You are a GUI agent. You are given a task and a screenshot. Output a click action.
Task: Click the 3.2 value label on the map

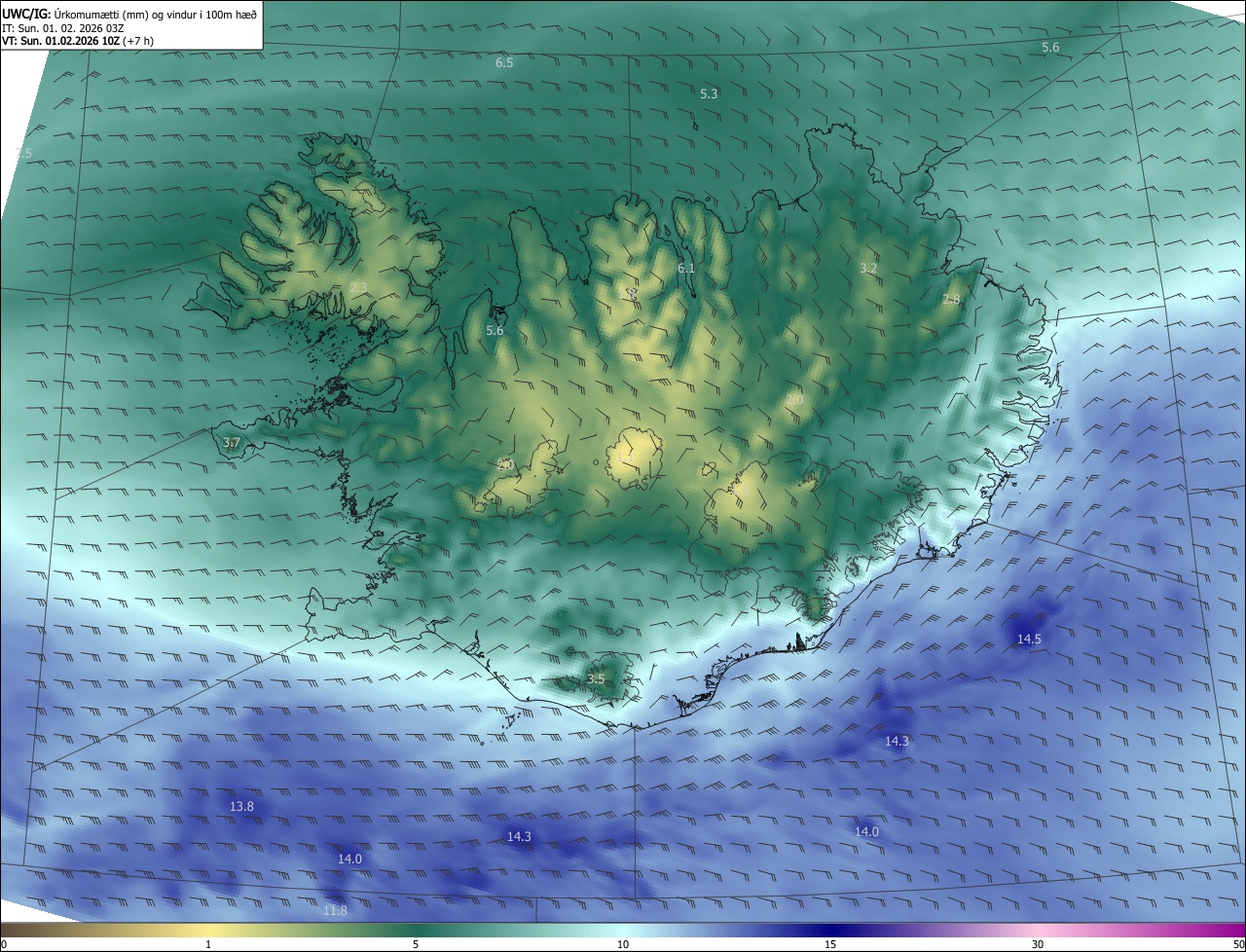pyautogui.click(x=868, y=268)
